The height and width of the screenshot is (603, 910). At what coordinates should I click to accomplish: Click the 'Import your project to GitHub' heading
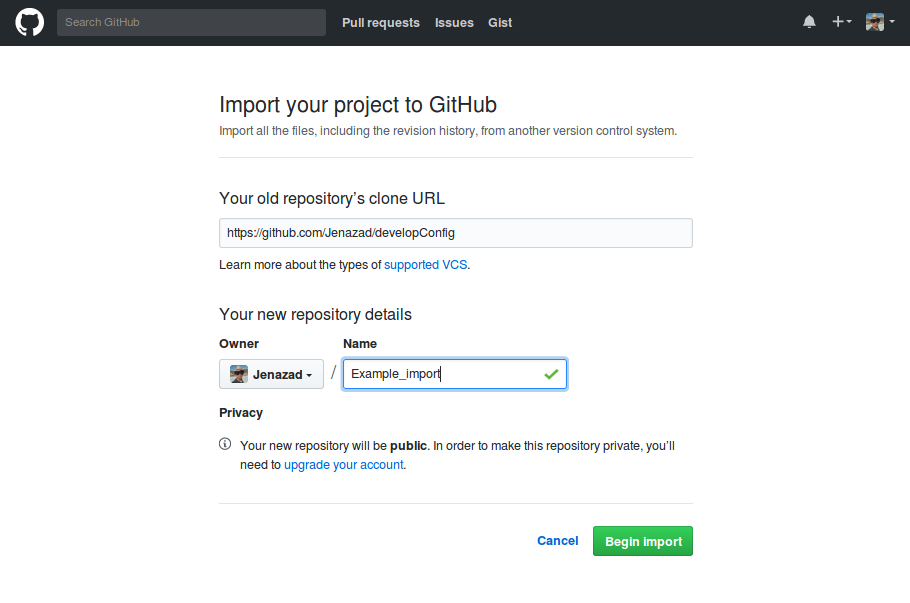358,105
